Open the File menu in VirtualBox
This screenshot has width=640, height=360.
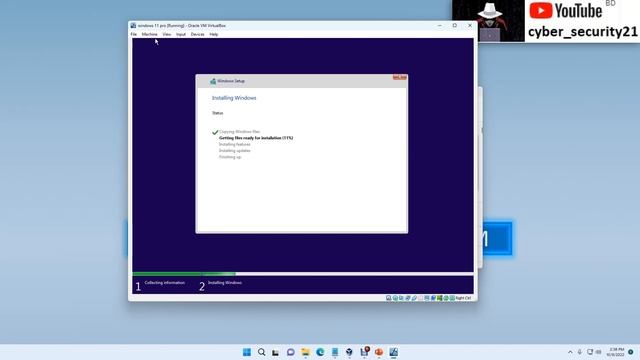click(x=133, y=34)
